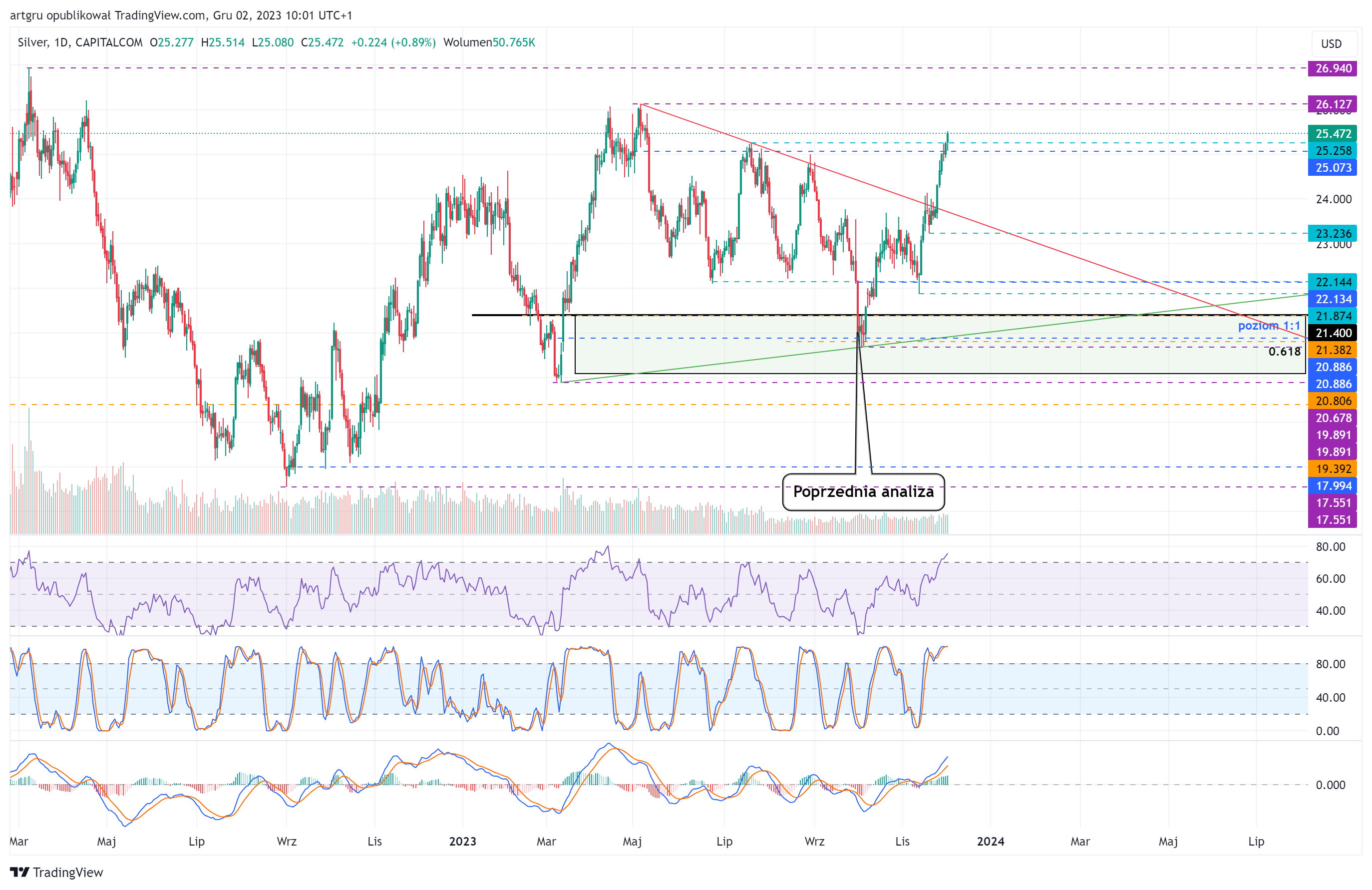Click the orange 19.392 price label
1372x890 pixels.
pyautogui.click(x=1333, y=468)
